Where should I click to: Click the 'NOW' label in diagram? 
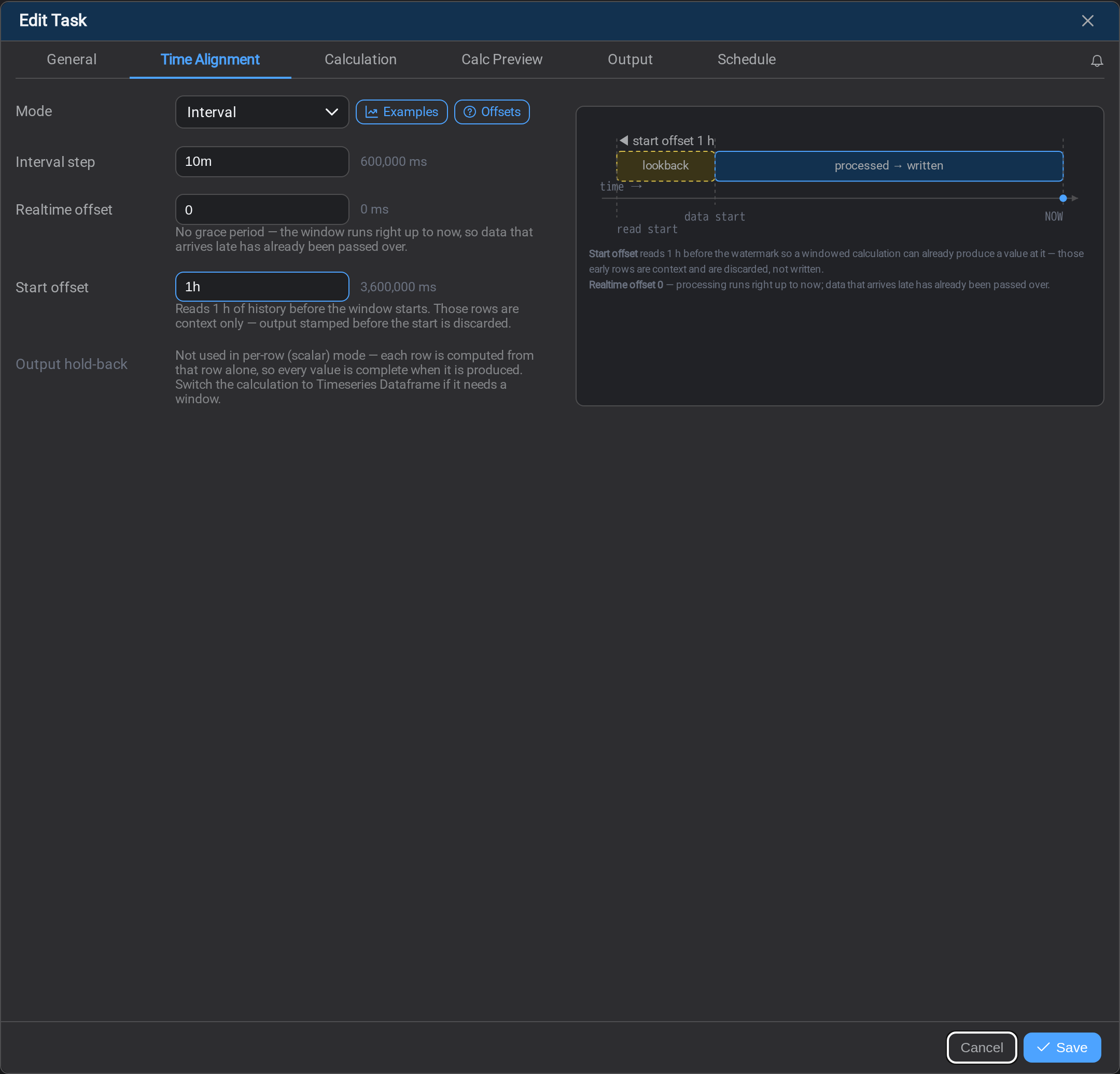(x=1053, y=217)
